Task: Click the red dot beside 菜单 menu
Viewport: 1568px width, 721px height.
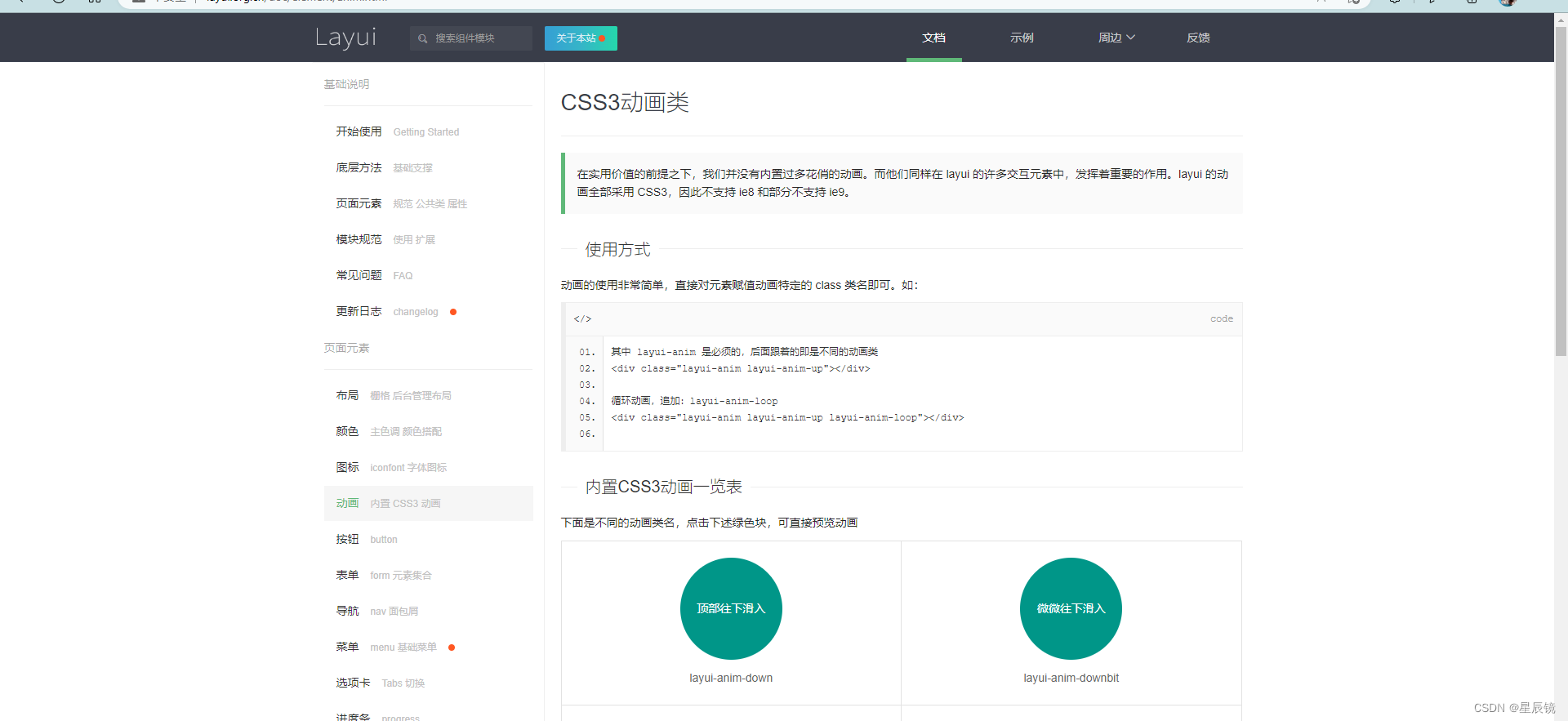Action: (x=452, y=648)
